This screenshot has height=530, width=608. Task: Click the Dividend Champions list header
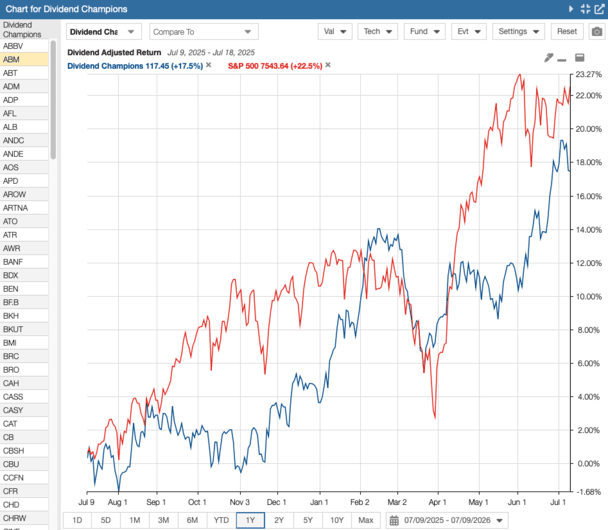point(22,29)
